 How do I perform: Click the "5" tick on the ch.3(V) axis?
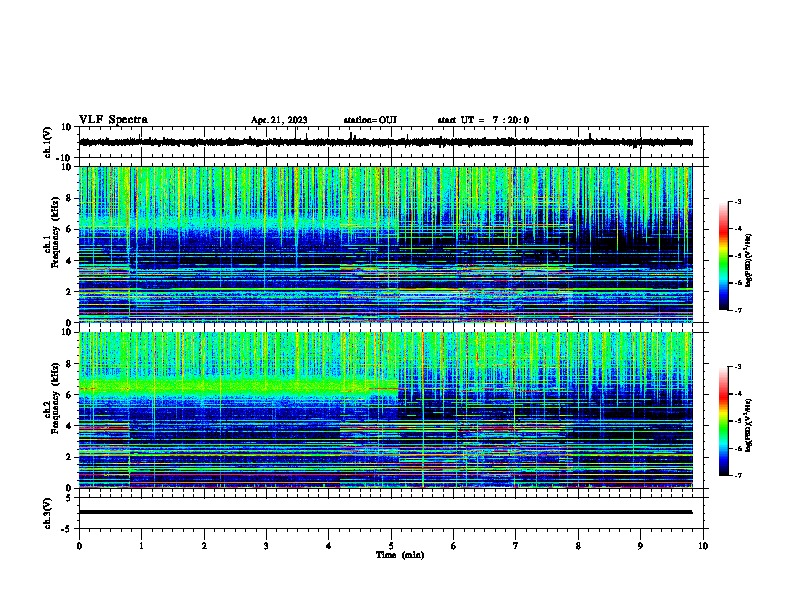(69, 497)
